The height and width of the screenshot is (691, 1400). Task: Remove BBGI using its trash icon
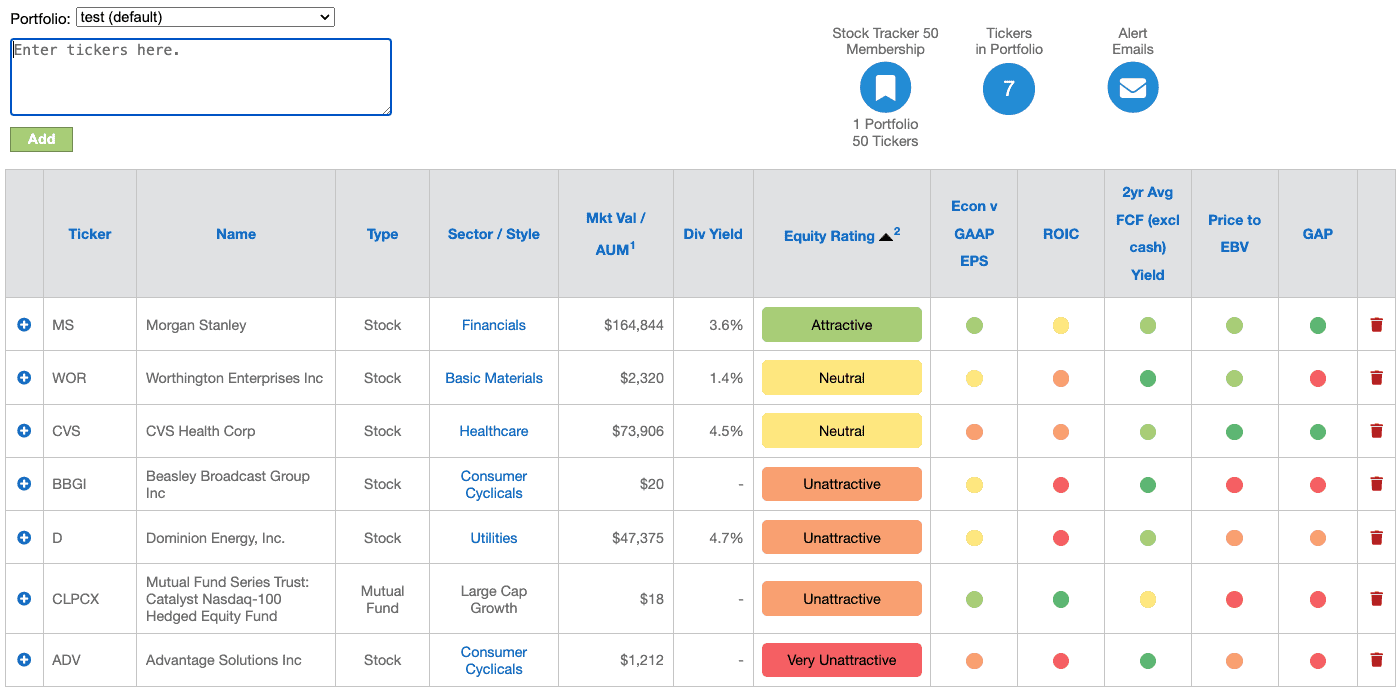click(x=1377, y=484)
